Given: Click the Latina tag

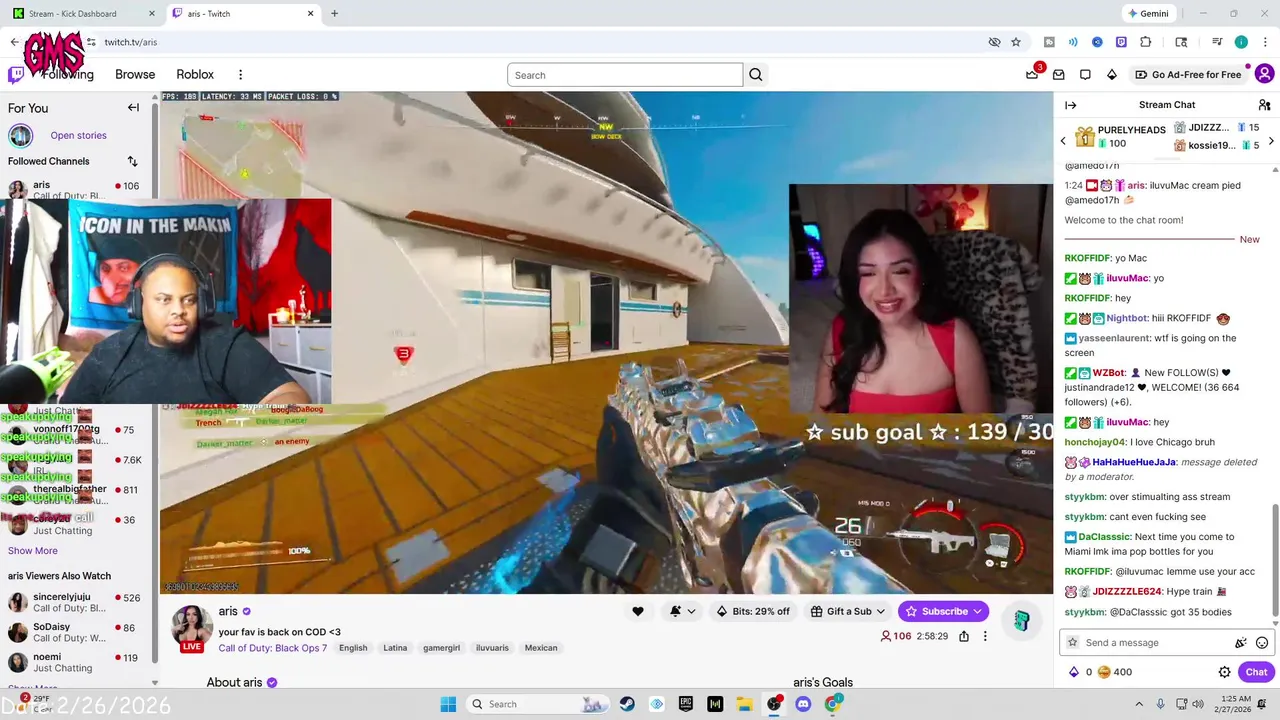Looking at the screenshot, I should 395,648.
